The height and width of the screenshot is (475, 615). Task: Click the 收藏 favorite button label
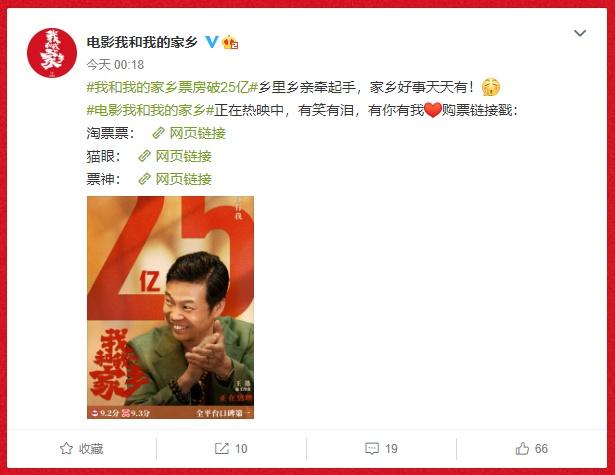pos(91,449)
